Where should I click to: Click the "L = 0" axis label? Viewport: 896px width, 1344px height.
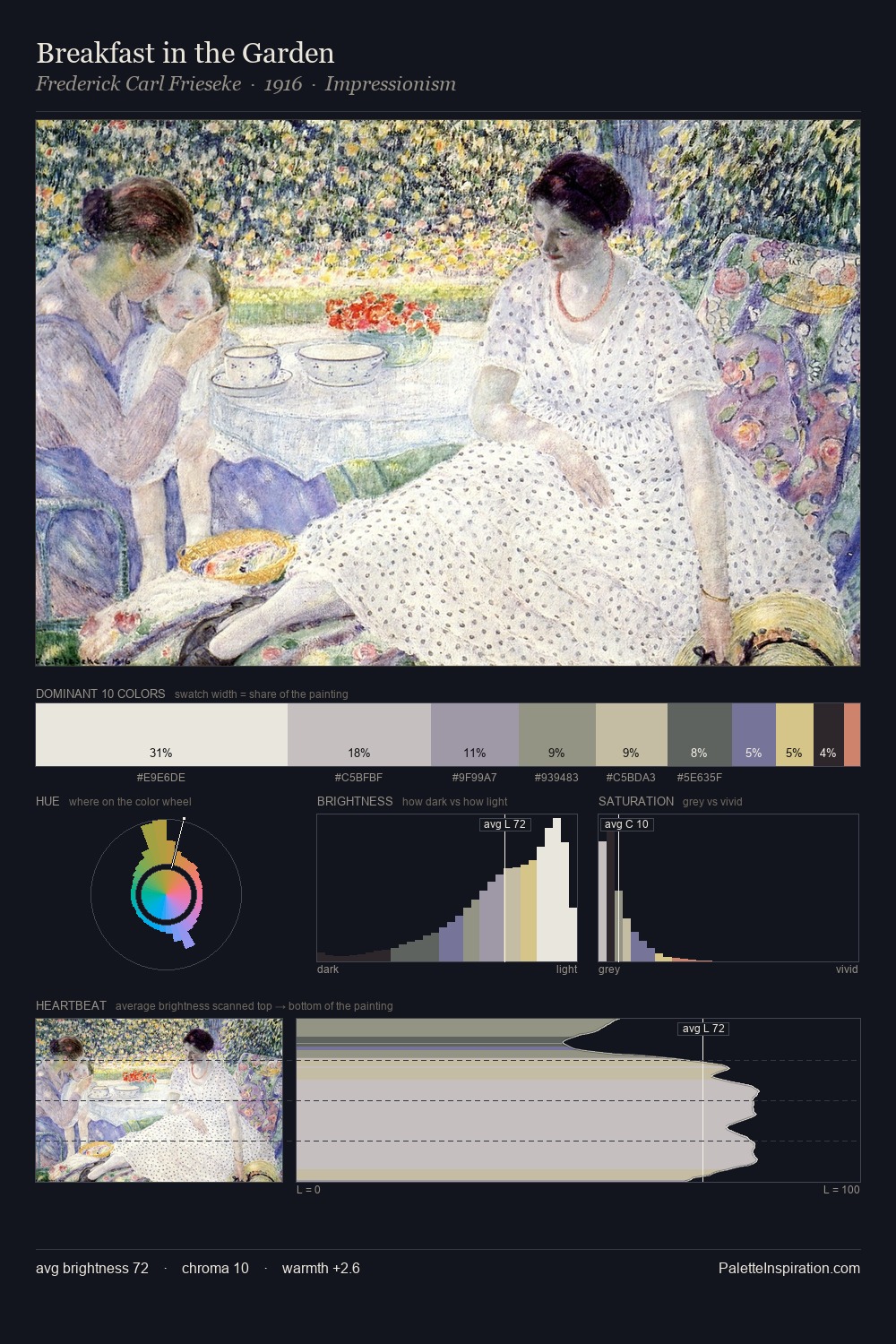click(308, 1189)
